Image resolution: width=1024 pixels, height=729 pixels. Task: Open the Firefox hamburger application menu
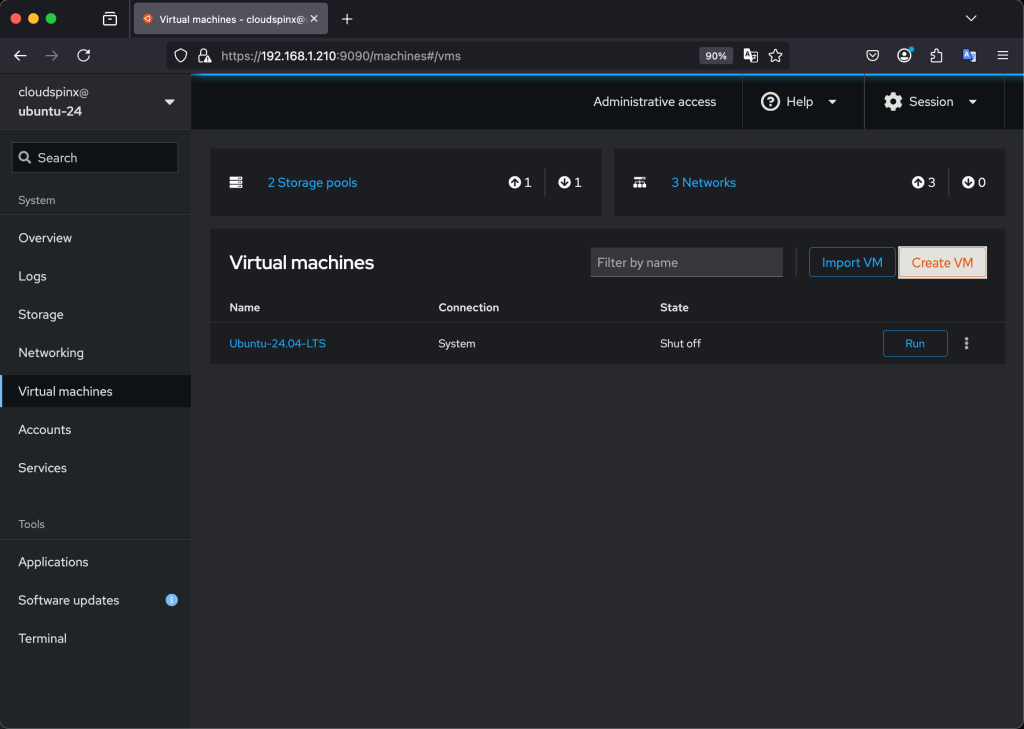[x=1002, y=56]
